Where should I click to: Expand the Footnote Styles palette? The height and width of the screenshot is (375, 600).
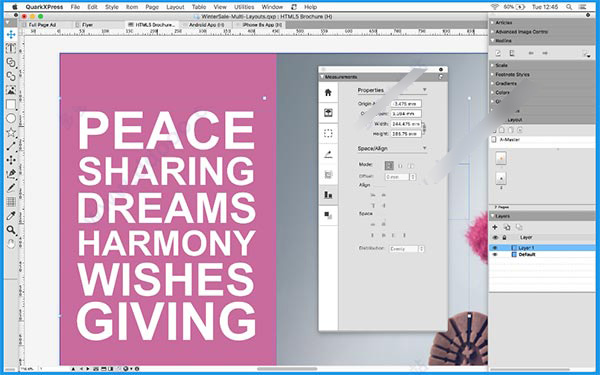[x=512, y=74]
